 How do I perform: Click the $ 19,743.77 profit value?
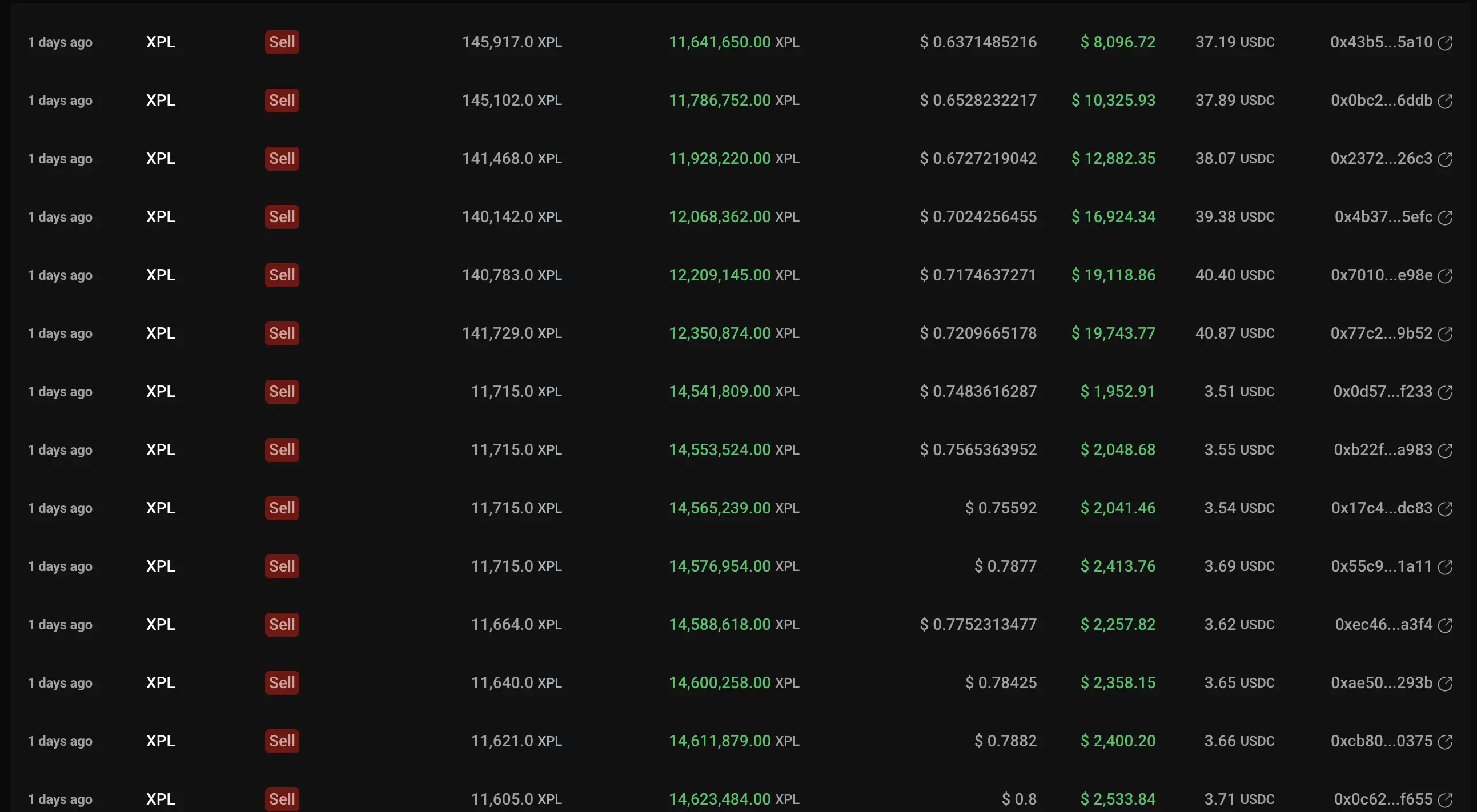click(1113, 333)
